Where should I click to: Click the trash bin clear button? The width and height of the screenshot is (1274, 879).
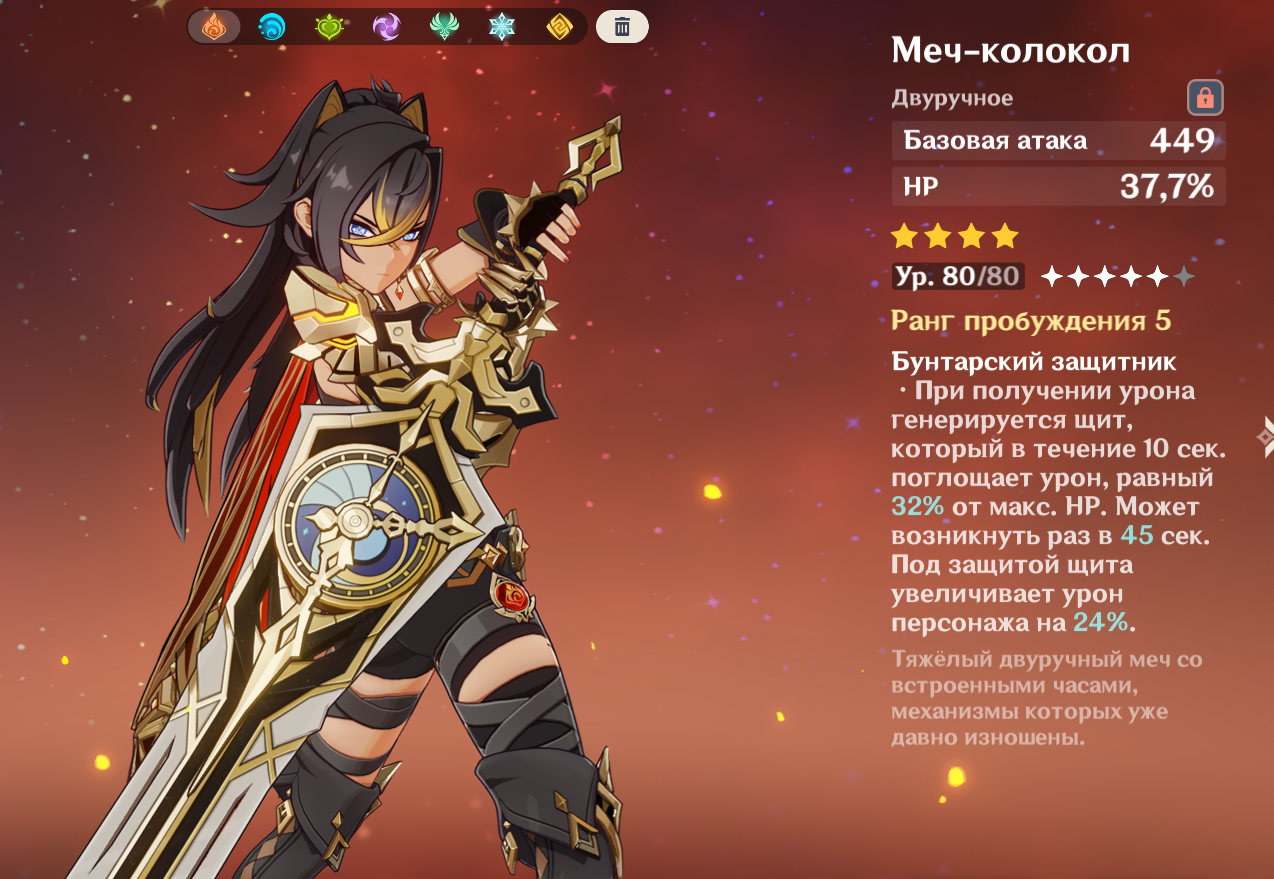click(622, 27)
